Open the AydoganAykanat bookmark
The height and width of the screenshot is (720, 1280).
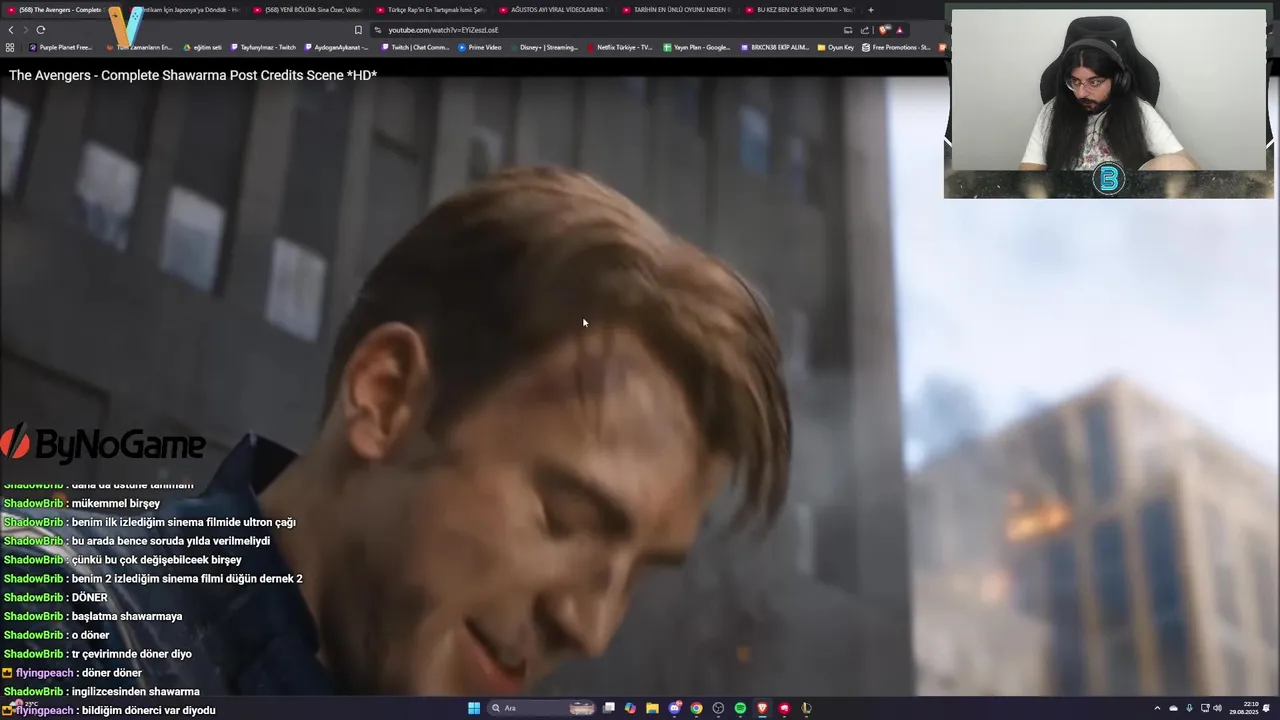[x=337, y=47]
